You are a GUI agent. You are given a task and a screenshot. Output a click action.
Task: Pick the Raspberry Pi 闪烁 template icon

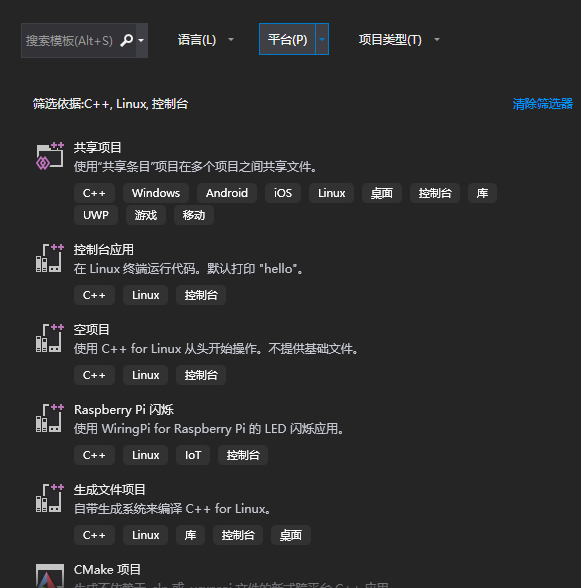point(50,418)
